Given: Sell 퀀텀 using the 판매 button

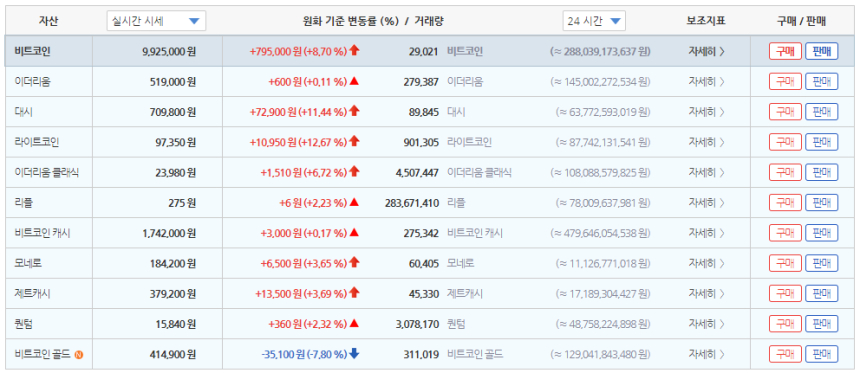Looking at the screenshot, I should click(822, 324).
